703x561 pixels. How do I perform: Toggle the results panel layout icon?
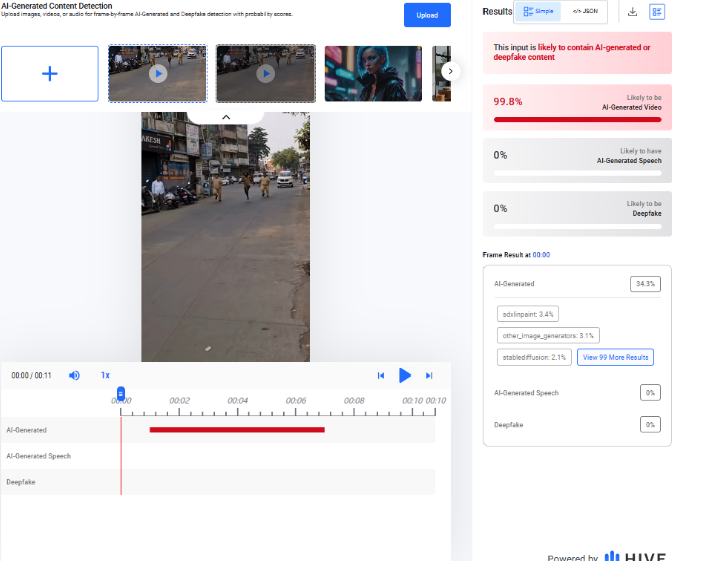[657, 12]
